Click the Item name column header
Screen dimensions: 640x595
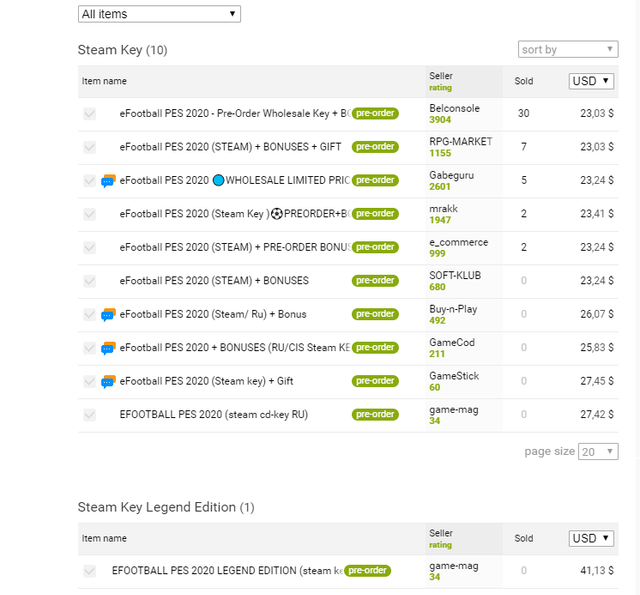pos(104,81)
